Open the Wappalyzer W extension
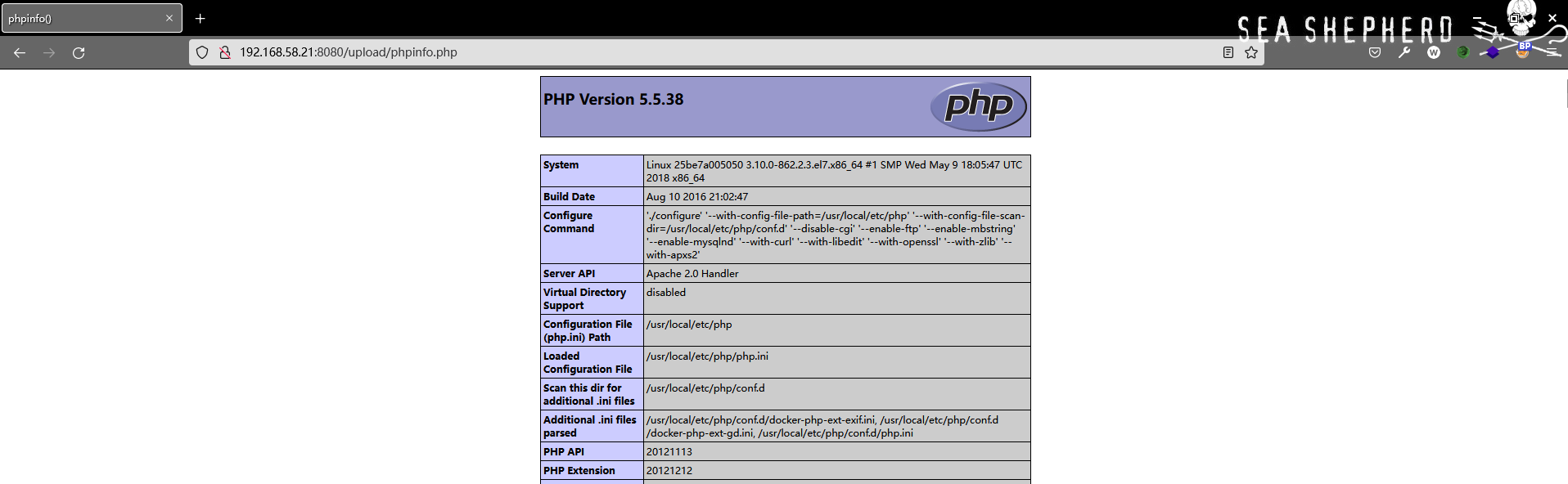The height and width of the screenshot is (484, 1568). click(1434, 52)
